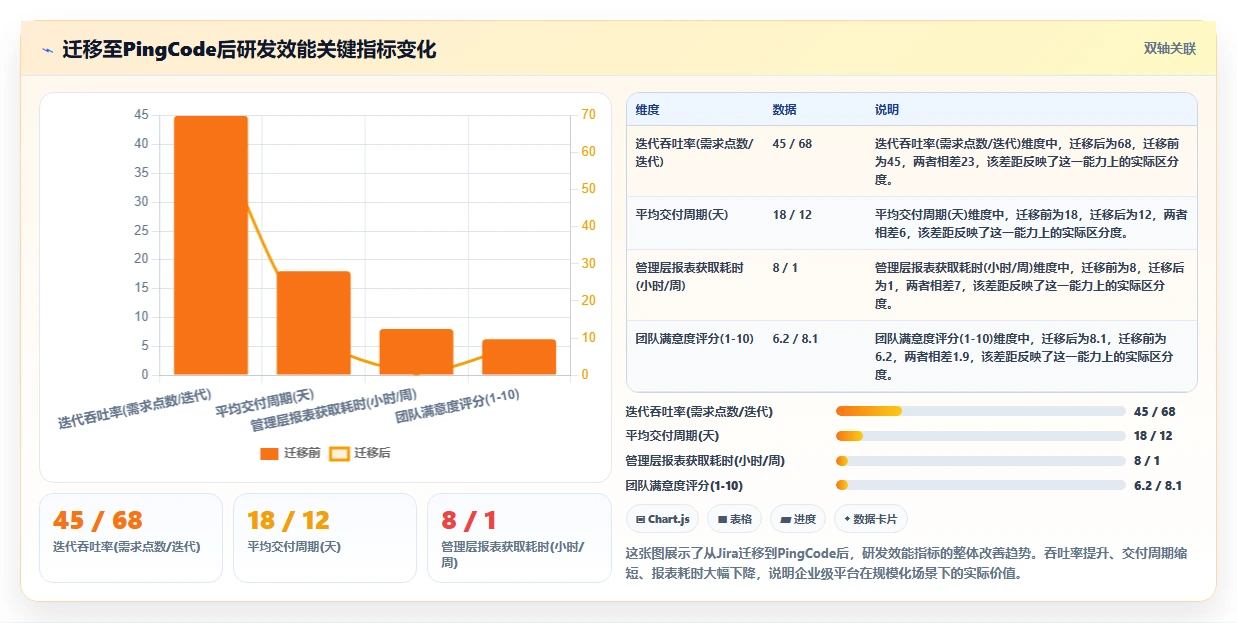Select the 进度 tag
The image size is (1237, 623).
pos(799,519)
